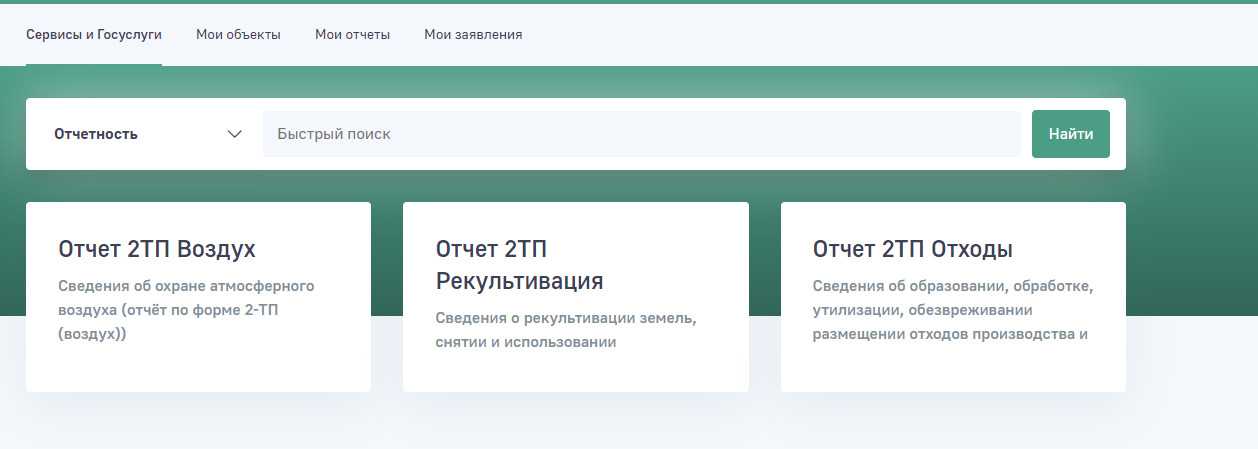Click empty space at bottom of Отходы card
This screenshot has height=449, width=1258.
pos(952,370)
